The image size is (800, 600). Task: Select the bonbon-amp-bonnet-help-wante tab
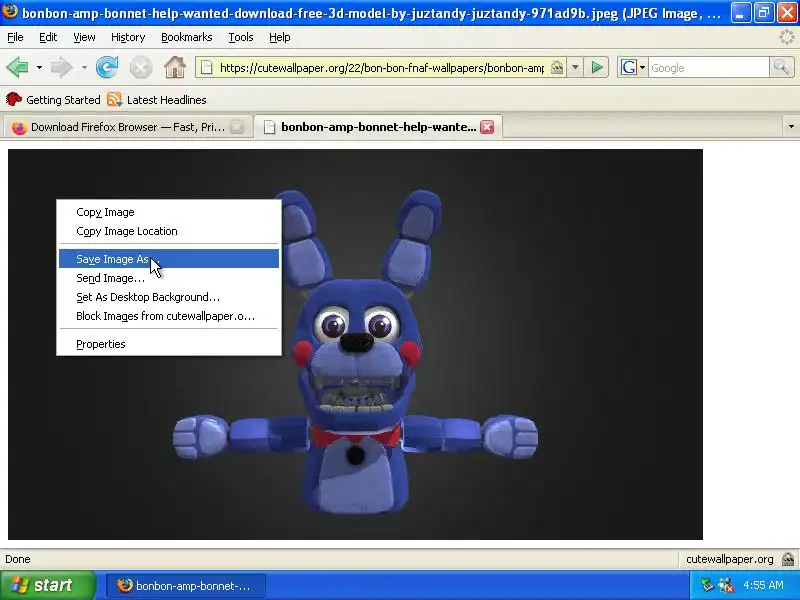378,127
